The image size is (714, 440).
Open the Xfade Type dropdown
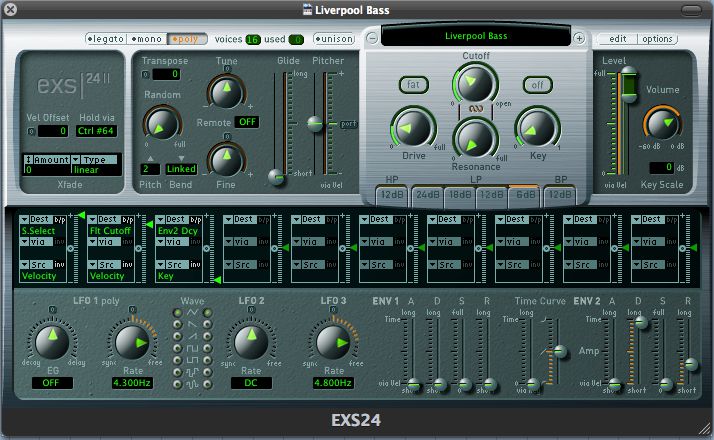pos(95,160)
